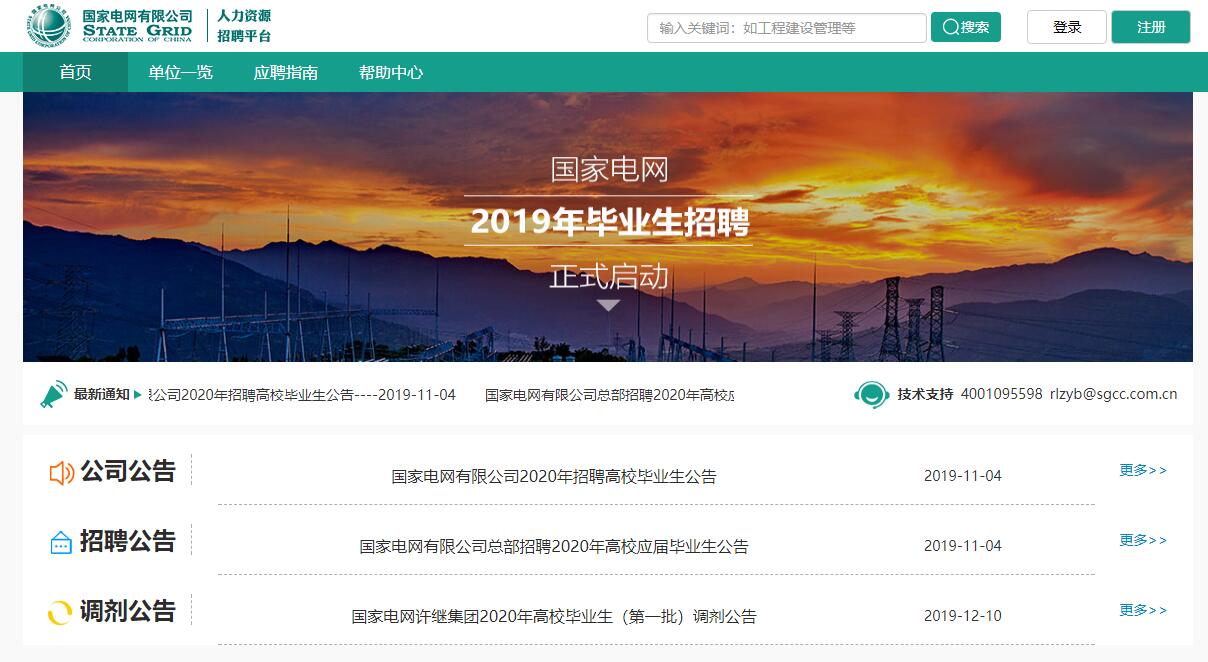Open the 帮助中心 menu item
This screenshot has height=662, width=1208.
(391, 72)
